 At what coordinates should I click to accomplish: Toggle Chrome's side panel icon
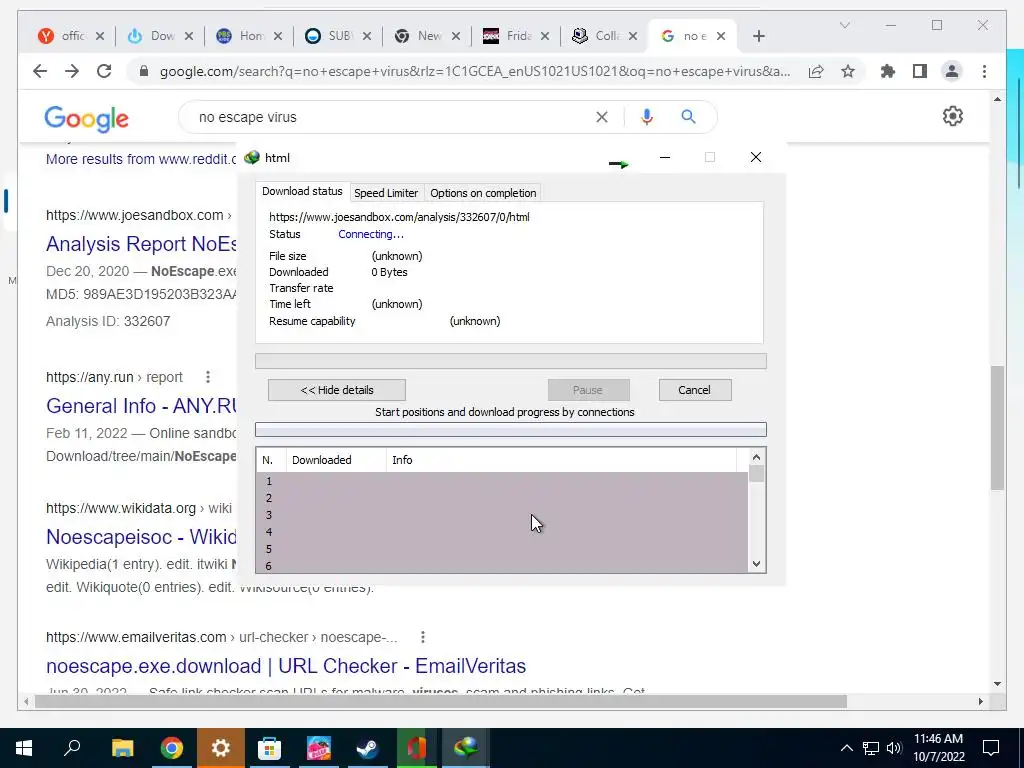(x=920, y=71)
